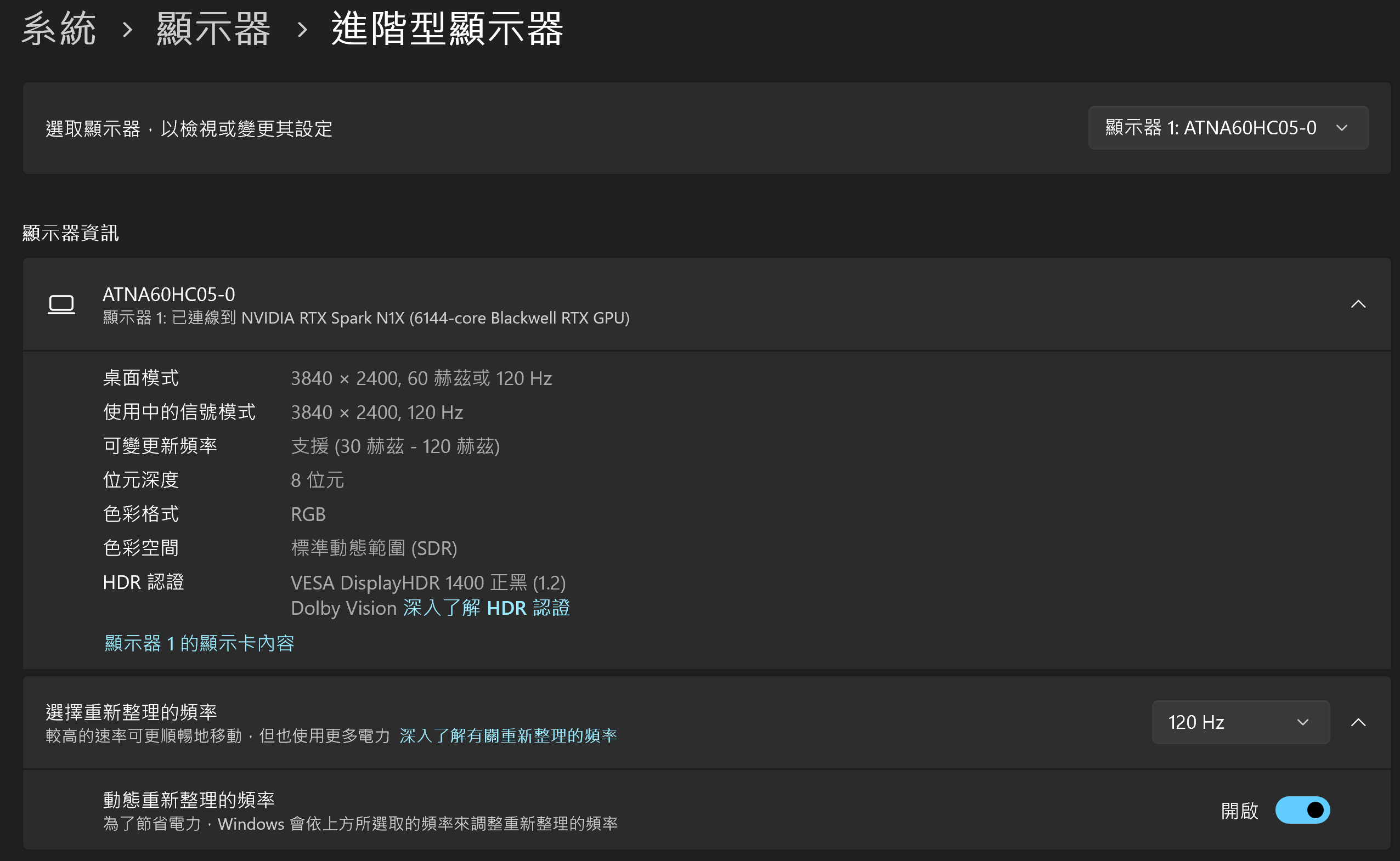The height and width of the screenshot is (861, 1400).
Task: Collapse the 選擇重新整理的頻率 section chevron
Action: click(x=1358, y=722)
